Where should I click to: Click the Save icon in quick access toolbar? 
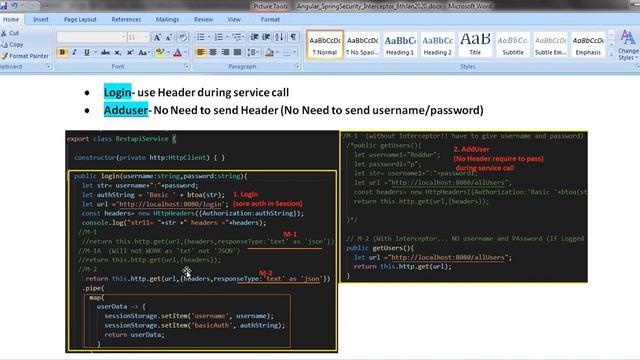(3, 6)
